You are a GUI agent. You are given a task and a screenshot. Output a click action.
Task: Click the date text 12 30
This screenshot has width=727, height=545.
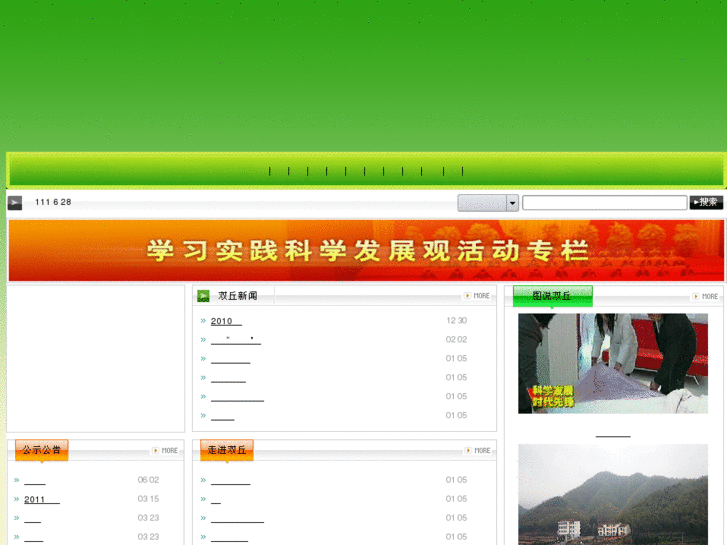pyautogui.click(x=456, y=321)
